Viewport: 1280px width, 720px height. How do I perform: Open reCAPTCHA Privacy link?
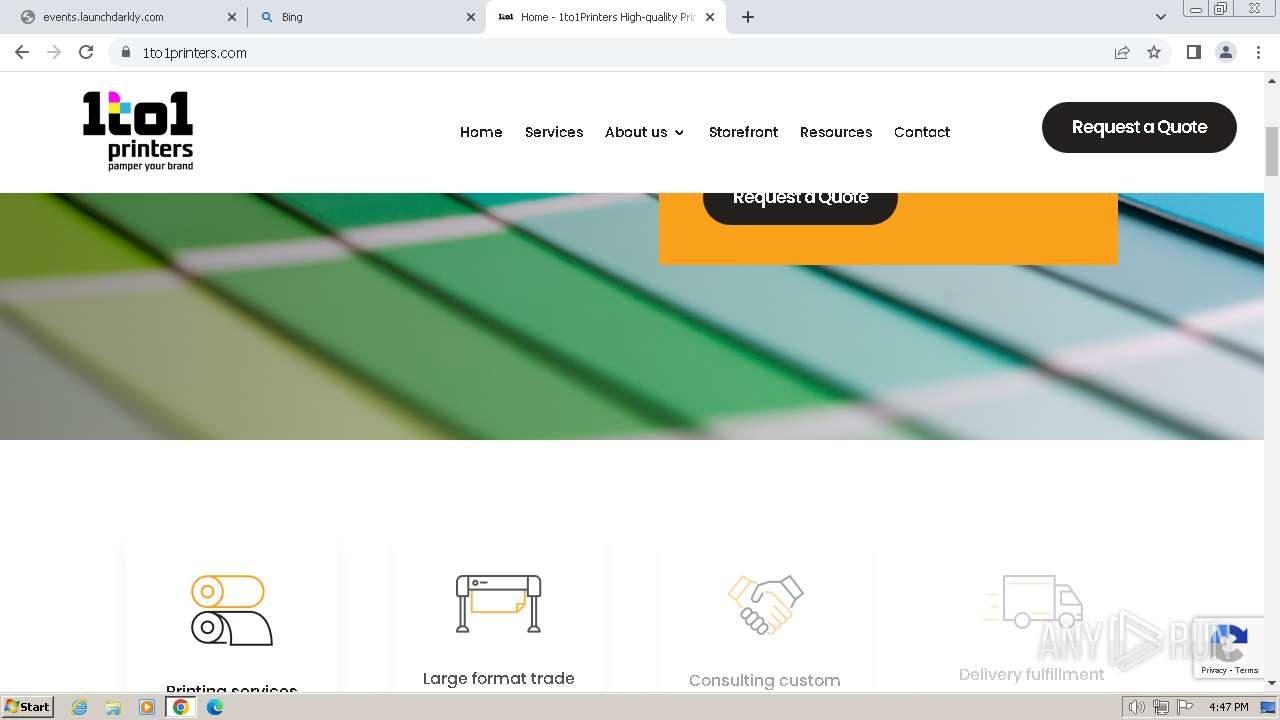tap(1213, 670)
